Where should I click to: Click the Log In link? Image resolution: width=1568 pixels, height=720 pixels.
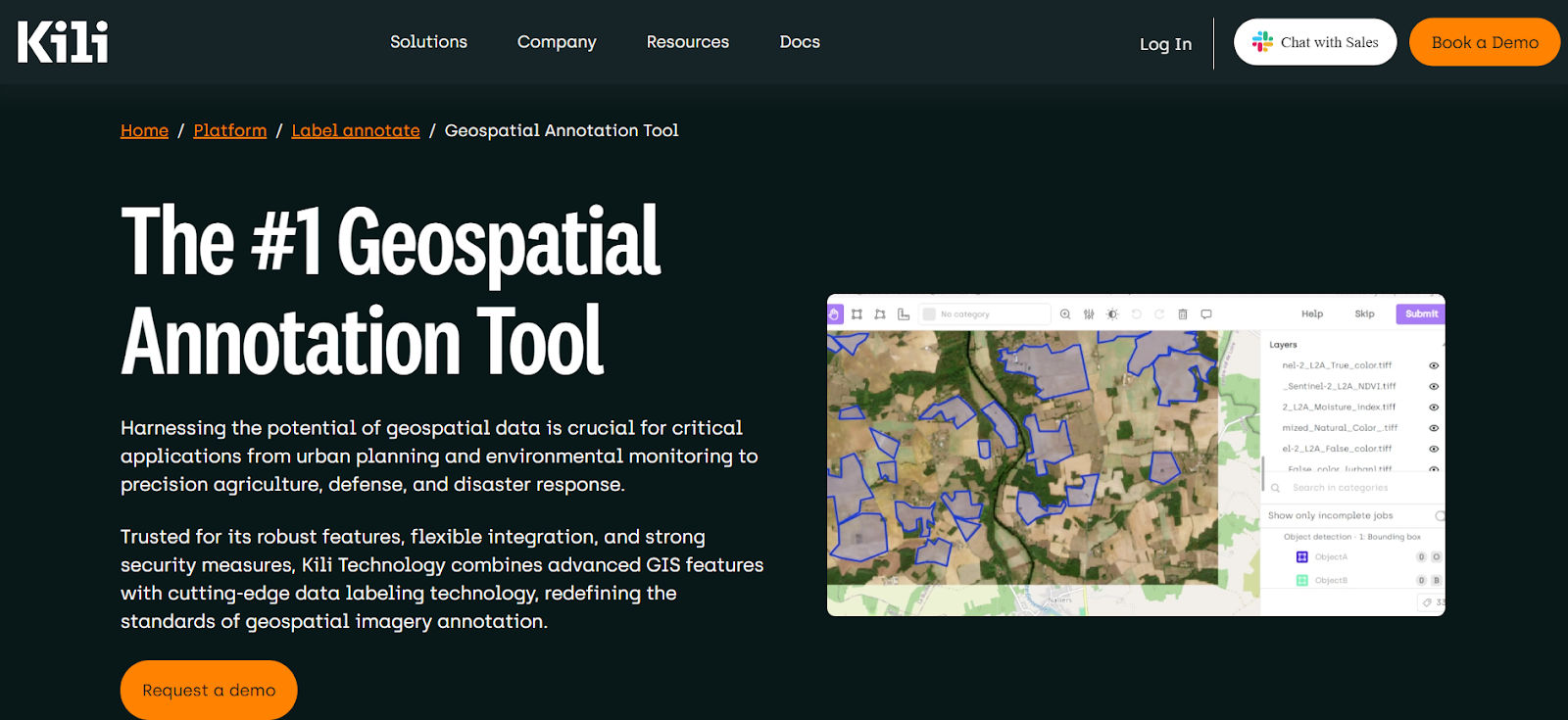[1165, 44]
